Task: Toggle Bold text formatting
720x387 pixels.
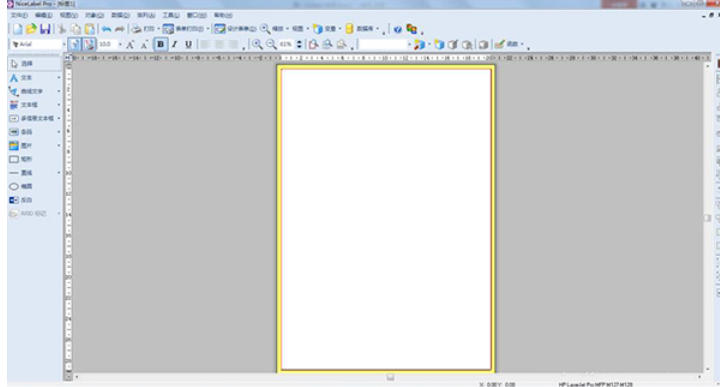Action: point(160,44)
